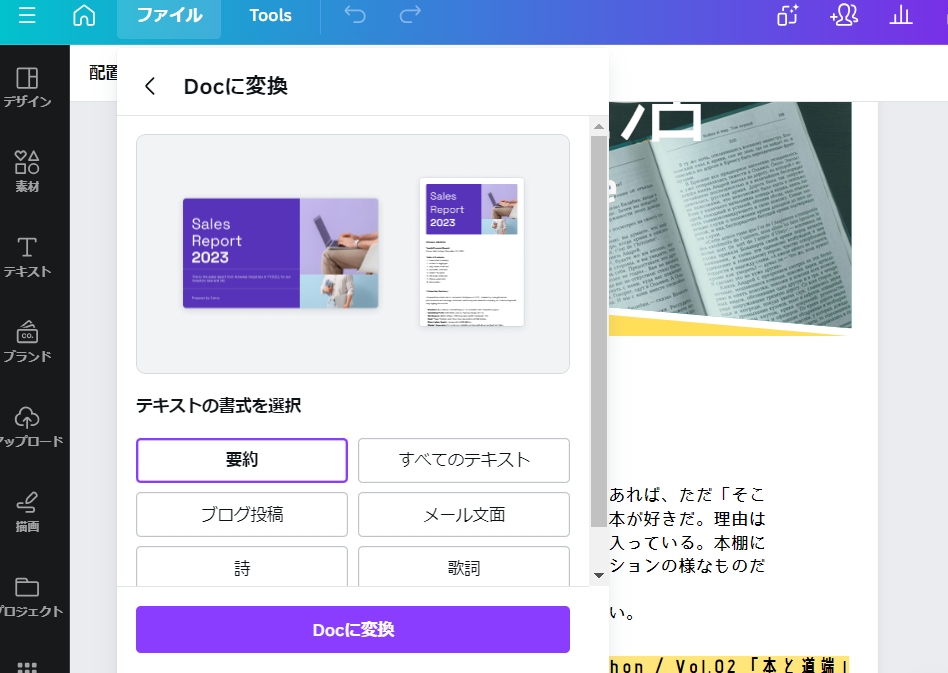Click the scrollbar down arrow

[x=599, y=575]
